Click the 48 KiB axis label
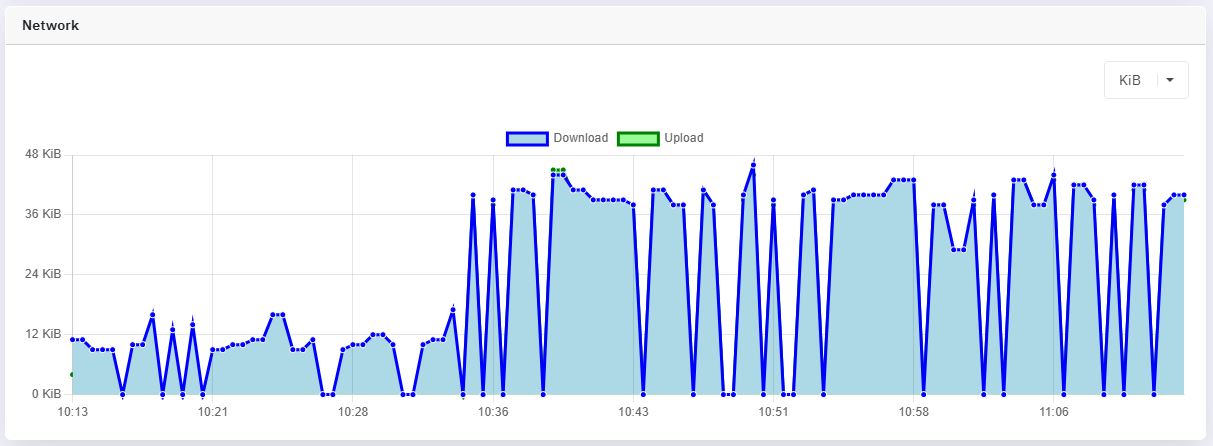The height and width of the screenshot is (446, 1213). 44,155
